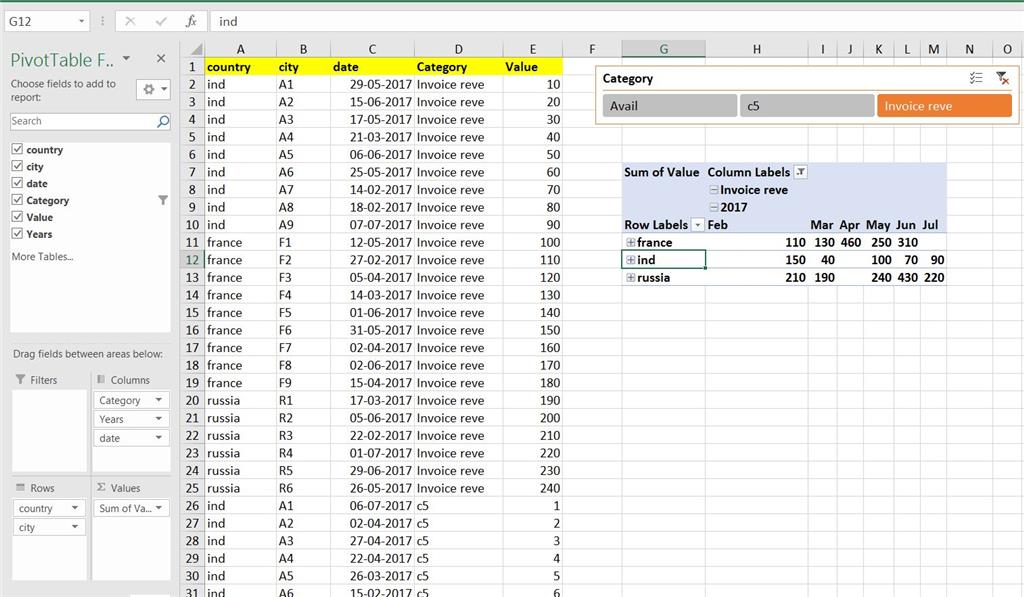1024x597 pixels.
Task: Collapse the Invoice reve column group
Action: [714, 190]
